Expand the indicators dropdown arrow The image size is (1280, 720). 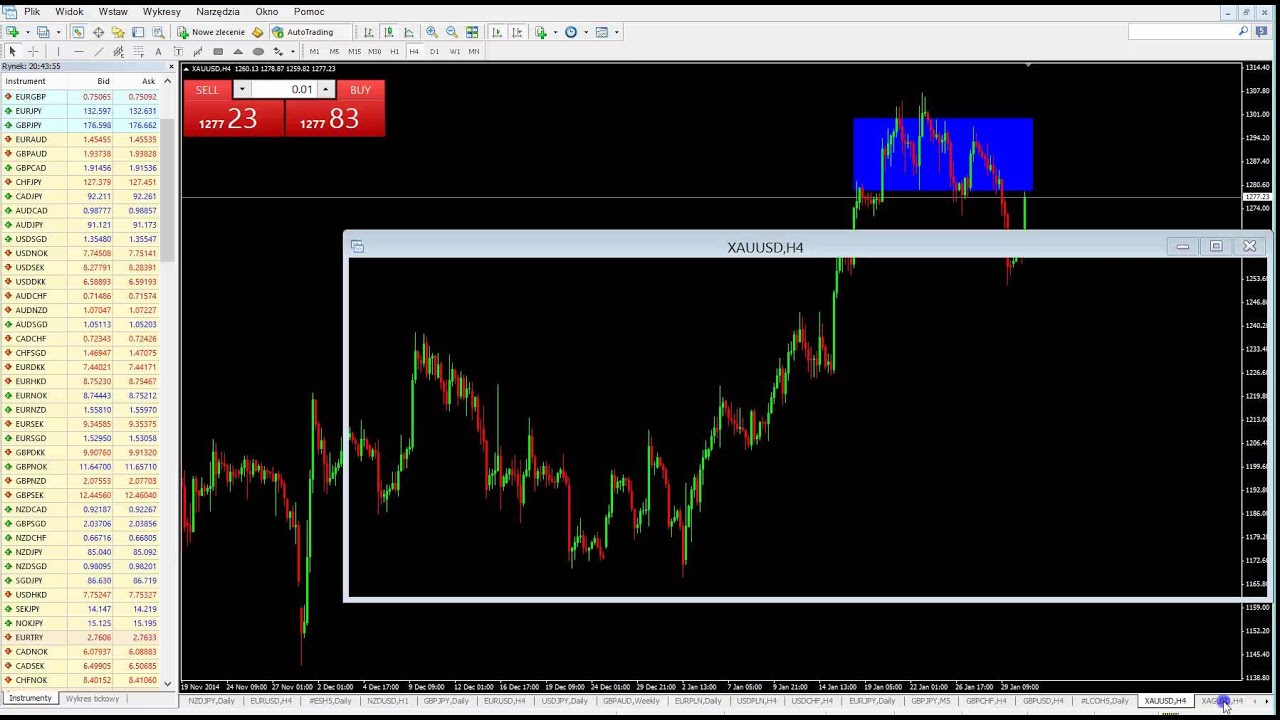555,32
